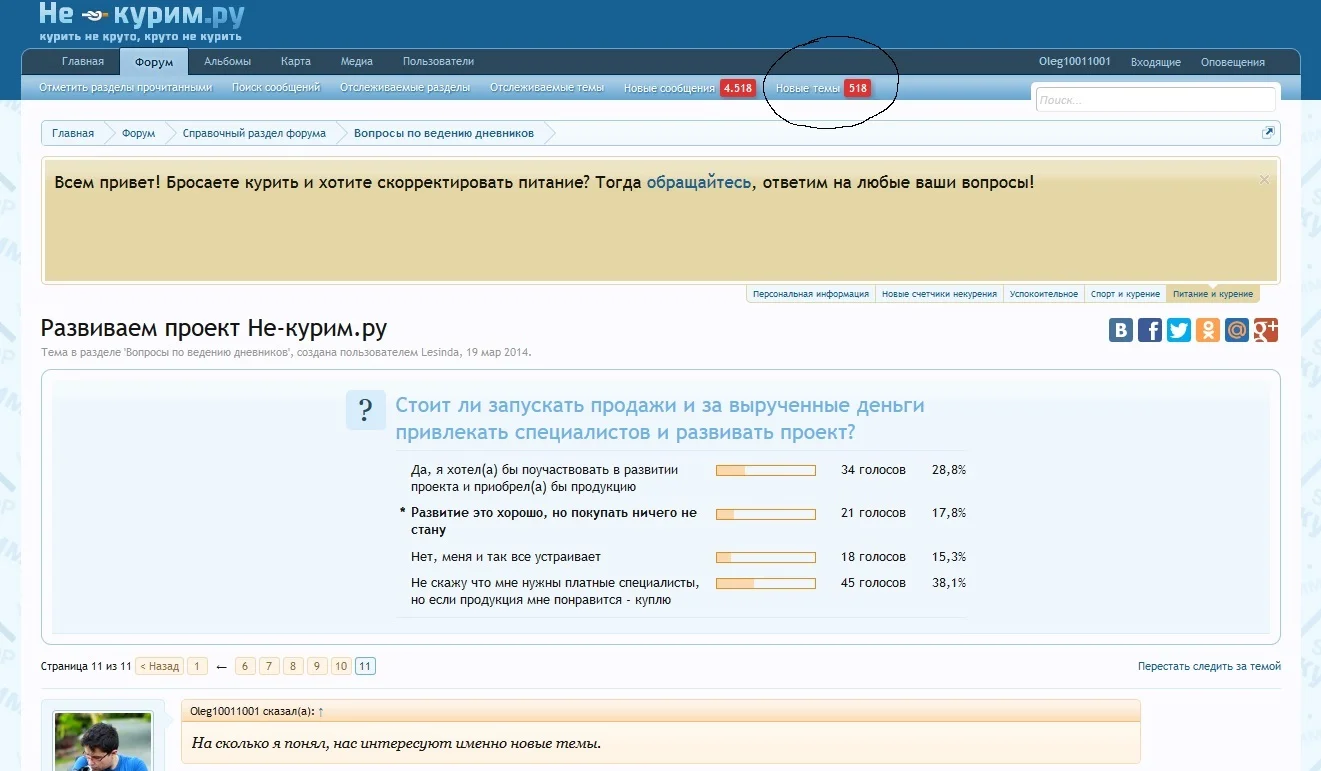
Task: Share topic on VKontakte icon
Action: coord(1121,330)
